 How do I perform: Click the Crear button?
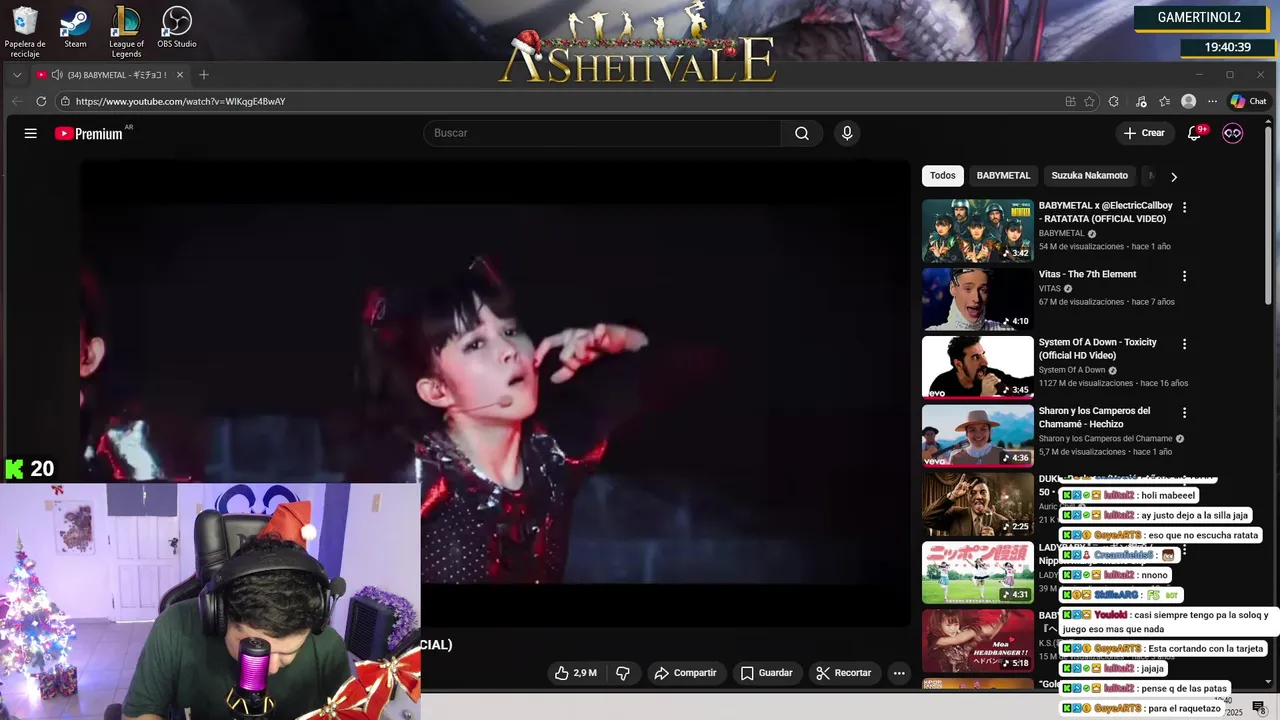pos(1144,133)
